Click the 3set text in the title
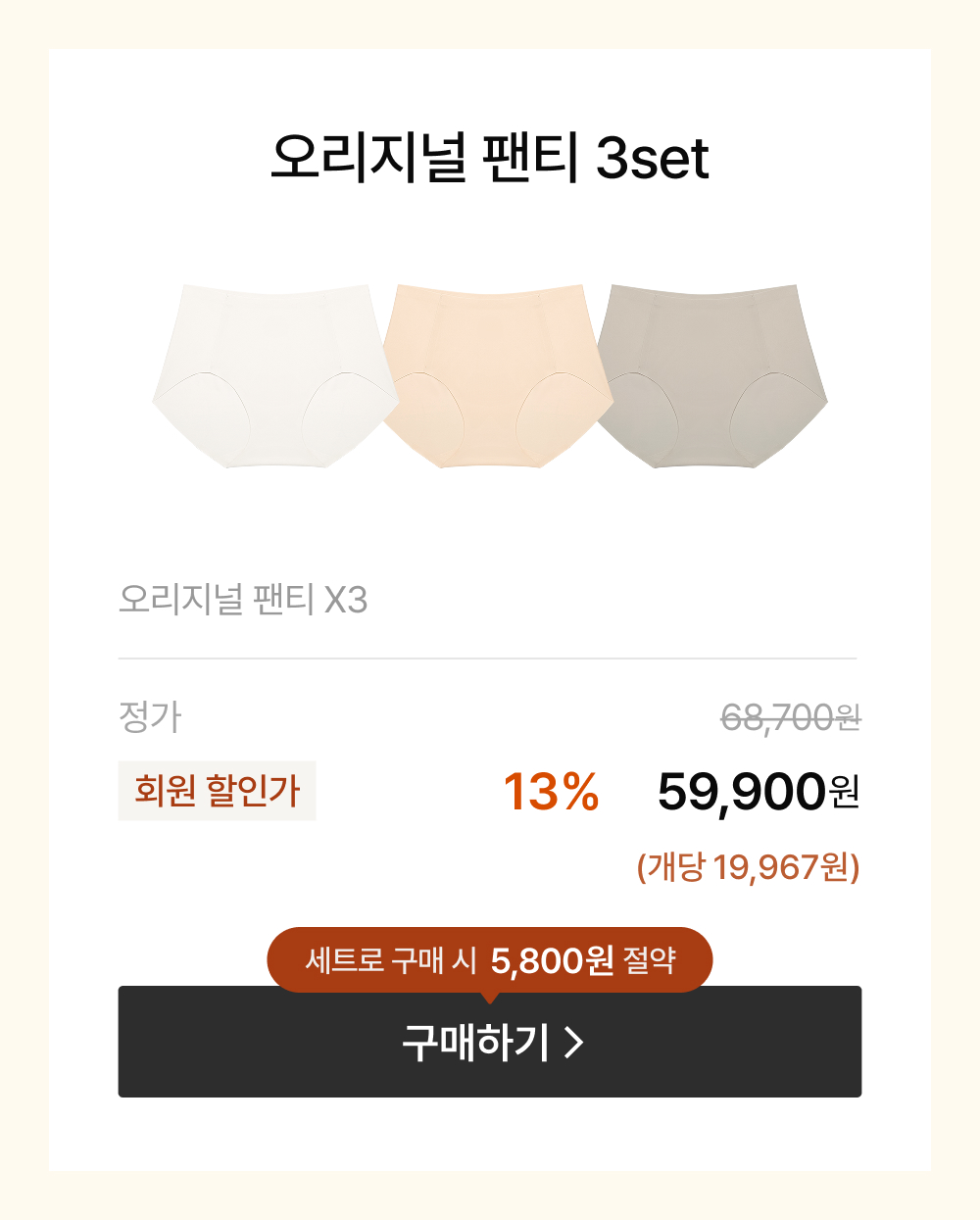This screenshot has width=980, height=1220. 653,159
